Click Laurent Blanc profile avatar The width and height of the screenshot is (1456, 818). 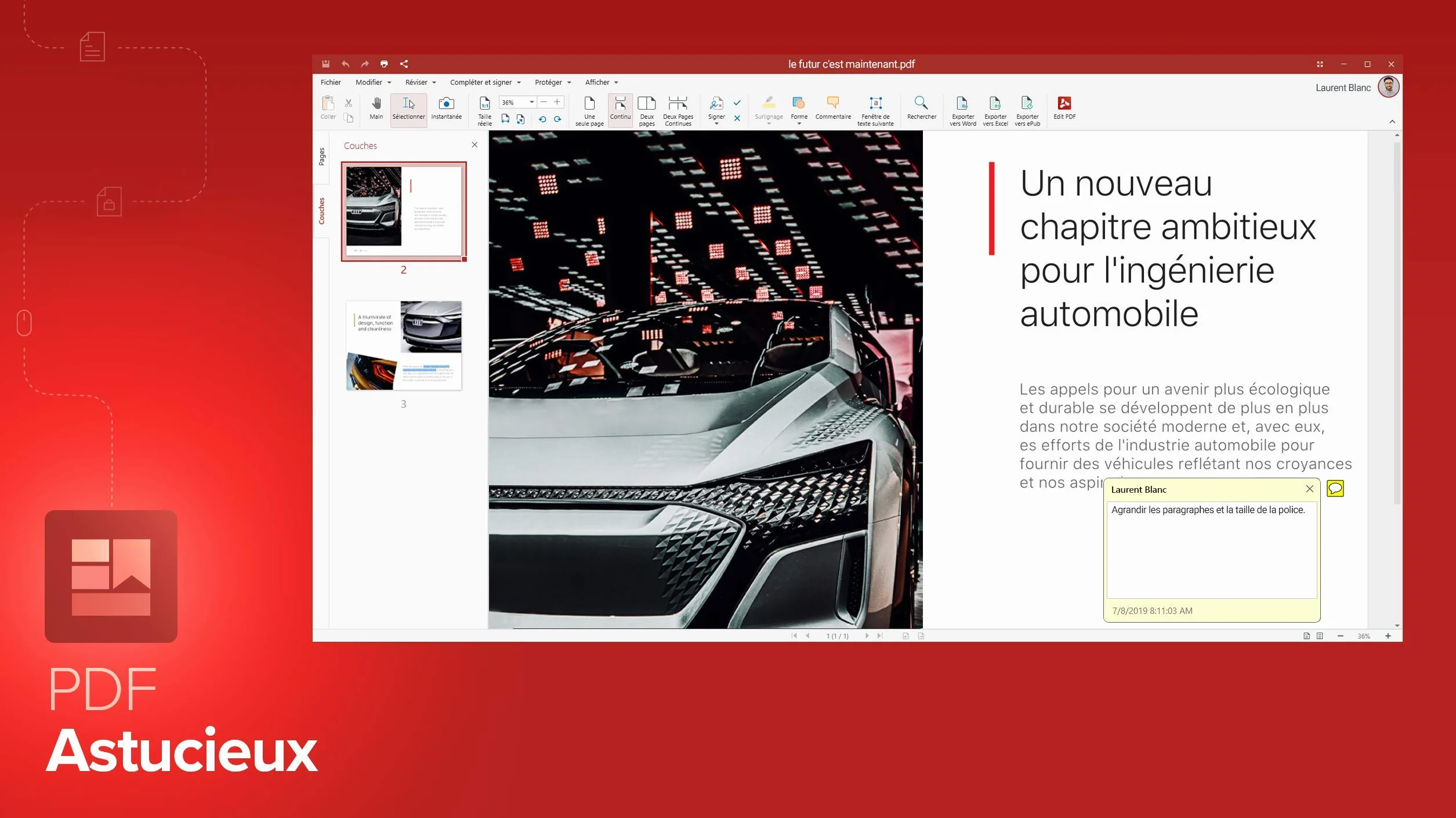point(1388,87)
